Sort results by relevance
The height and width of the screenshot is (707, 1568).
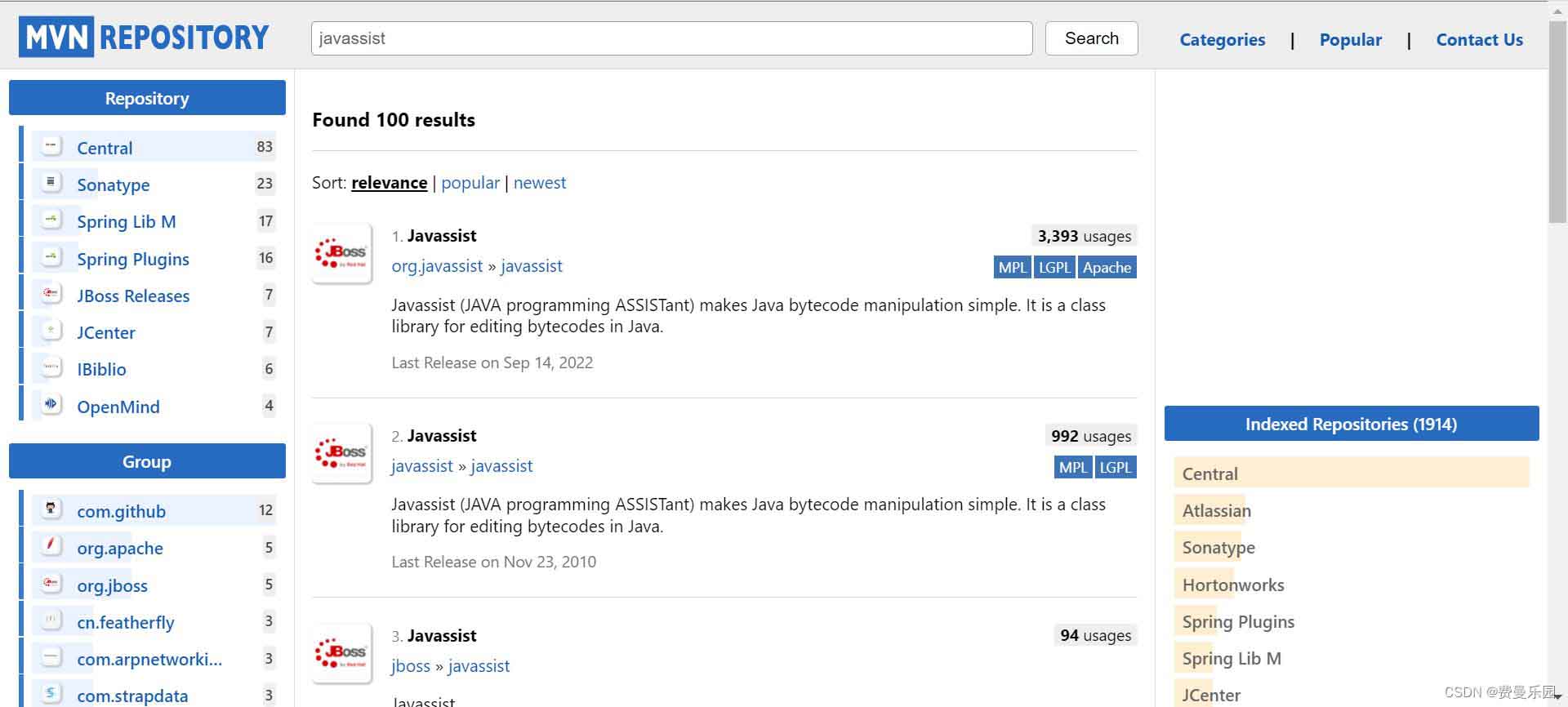[x=389, y=183]
